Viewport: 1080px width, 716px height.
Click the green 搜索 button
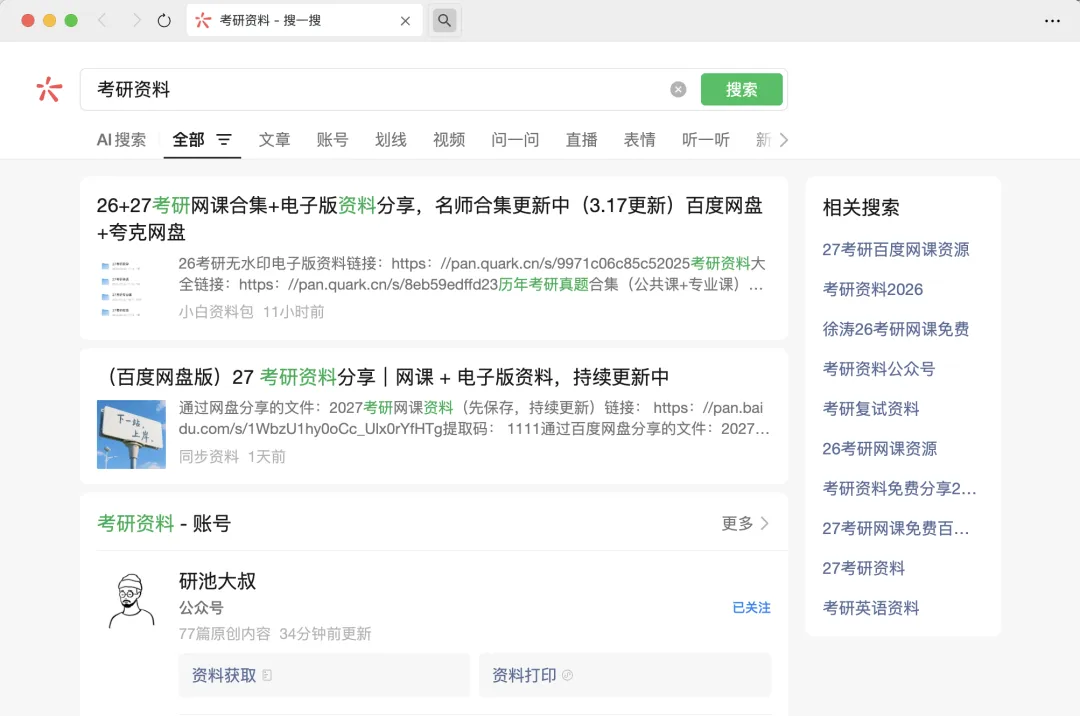point(741,90)
